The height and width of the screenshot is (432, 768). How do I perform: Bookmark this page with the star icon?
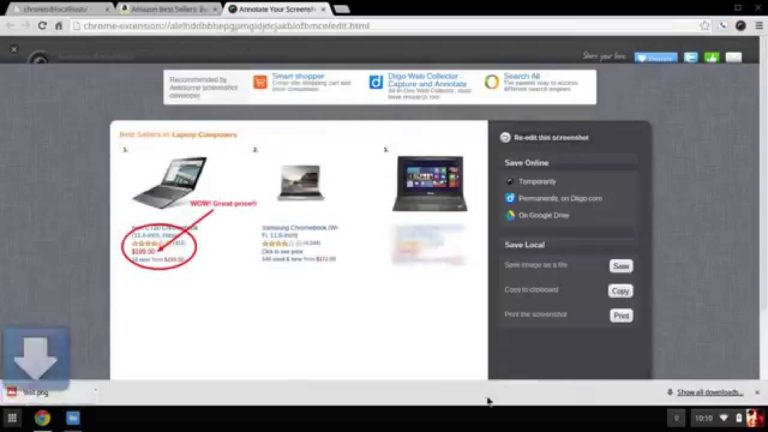pyautogui.click(x=704, y=26)
